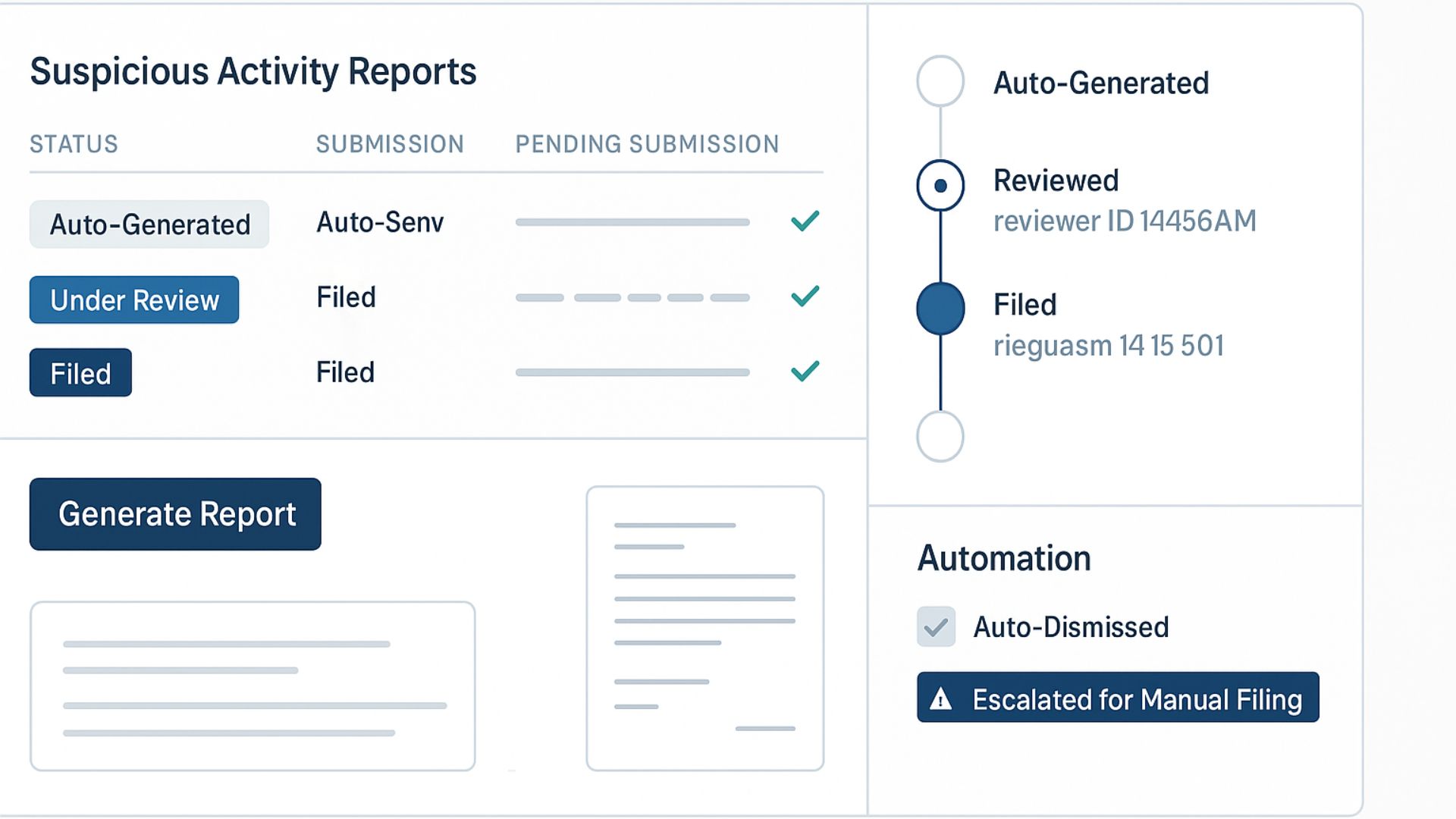Click the dashed progress bar for Under Review

tap(632, 298)
